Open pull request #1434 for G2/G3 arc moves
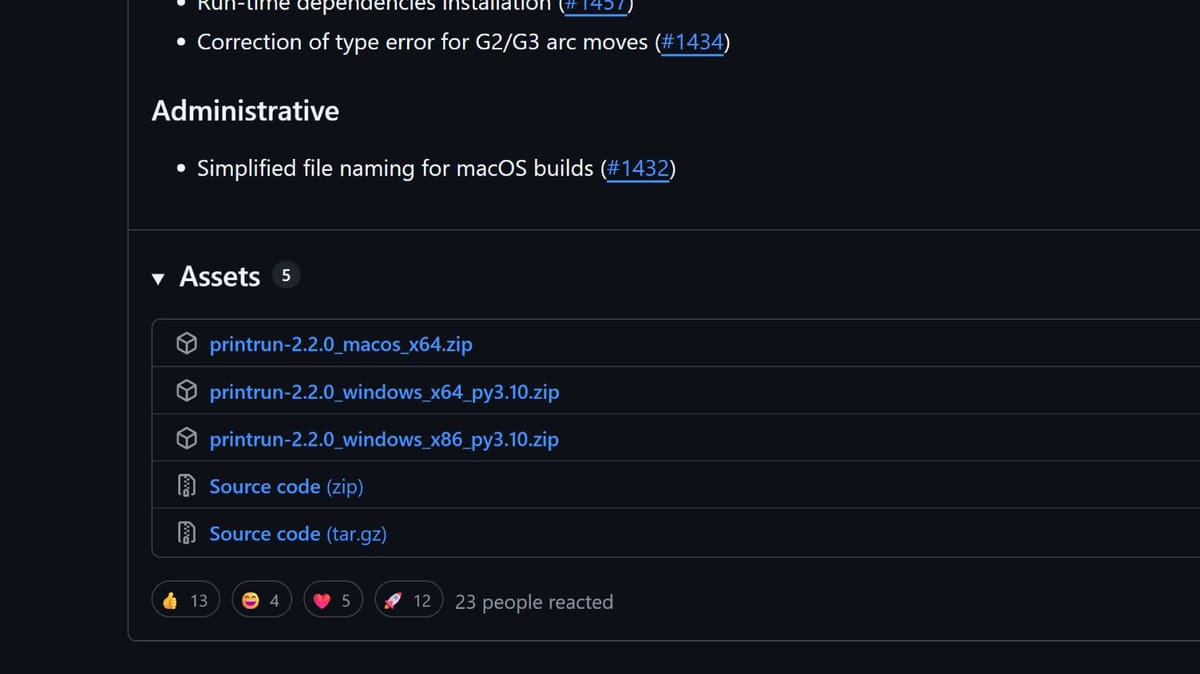 click(x=692, y=42)
